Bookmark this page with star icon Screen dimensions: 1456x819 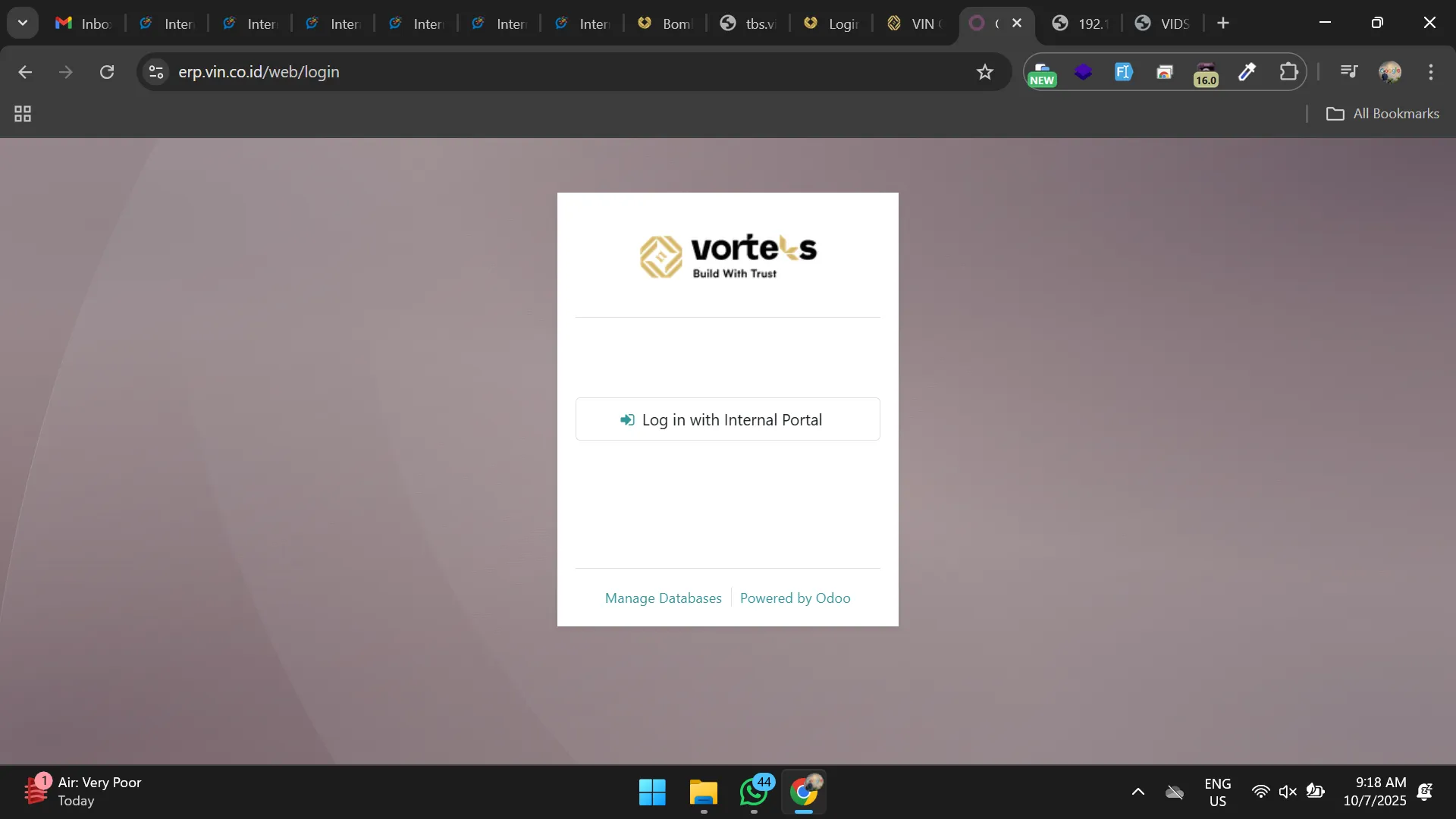[984, 72]
